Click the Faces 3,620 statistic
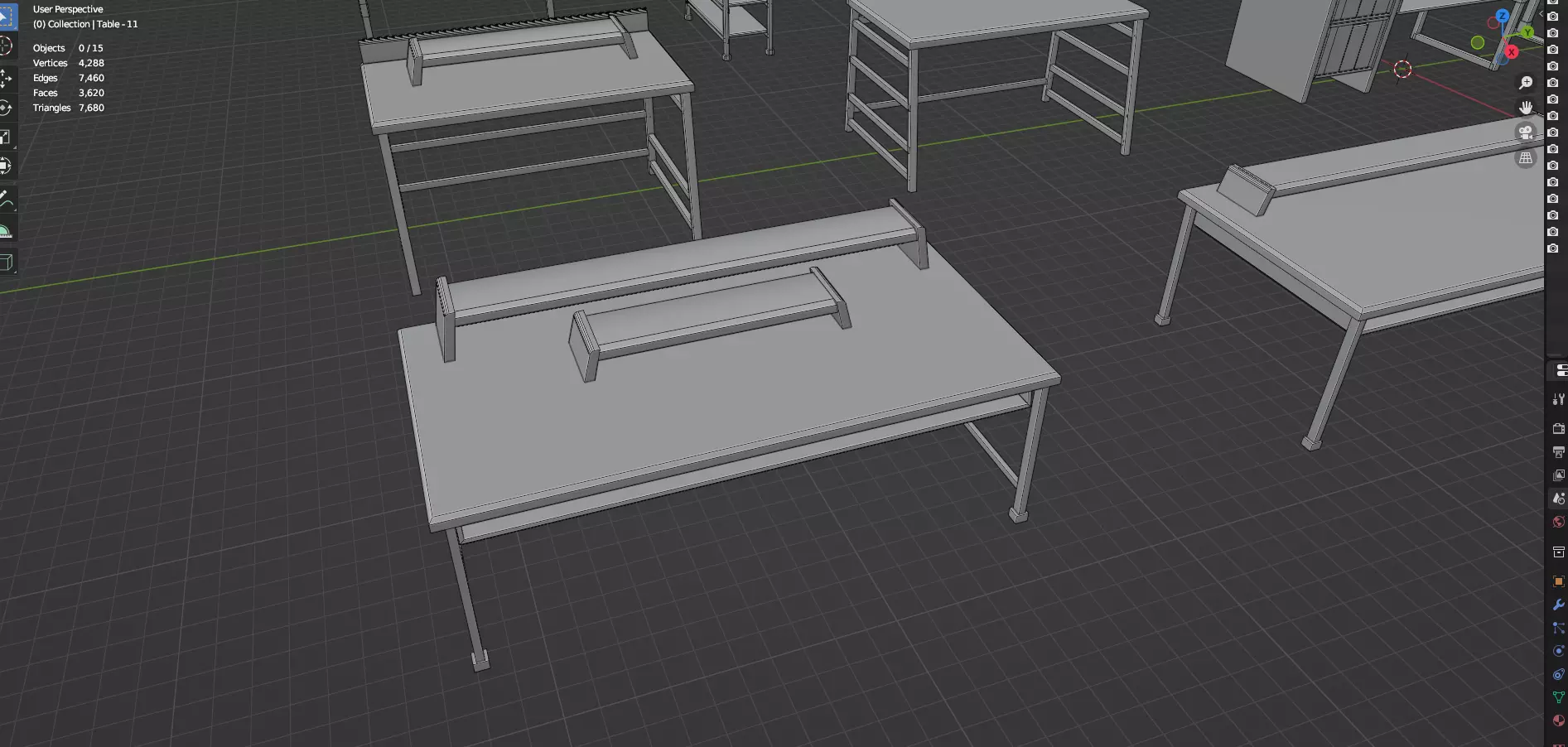 tap(68, 93)
